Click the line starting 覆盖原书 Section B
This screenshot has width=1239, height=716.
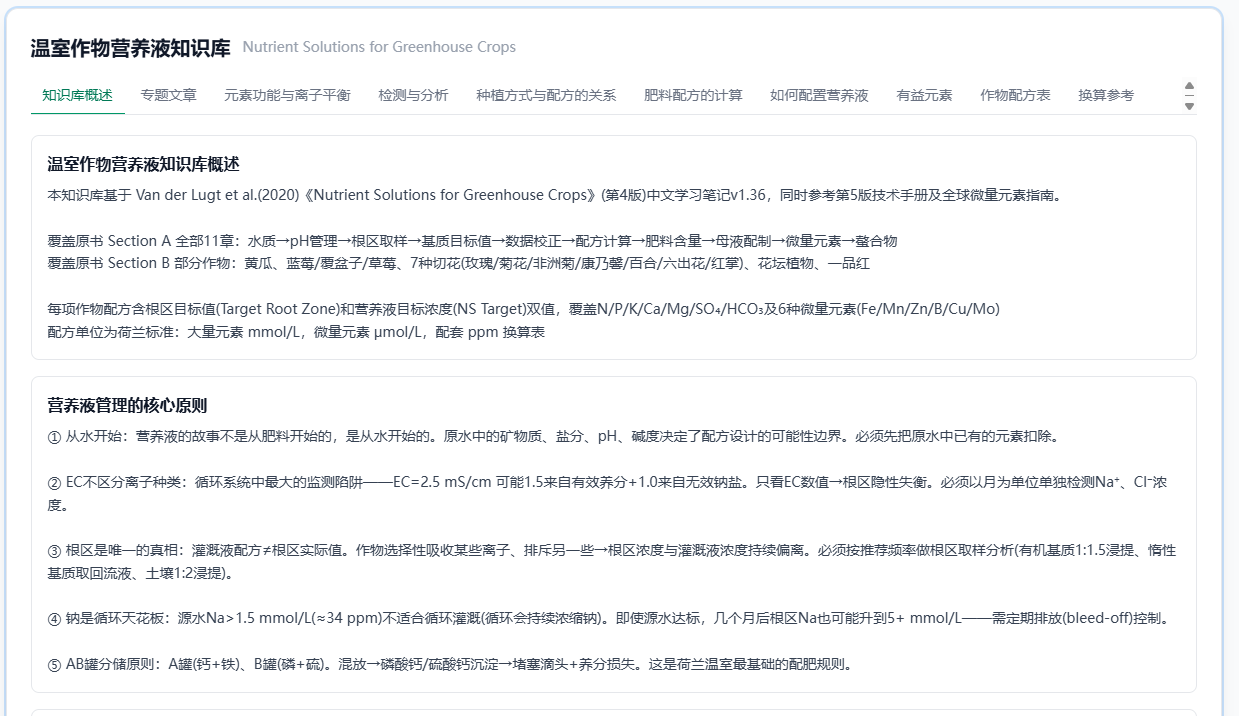point(459,263)
